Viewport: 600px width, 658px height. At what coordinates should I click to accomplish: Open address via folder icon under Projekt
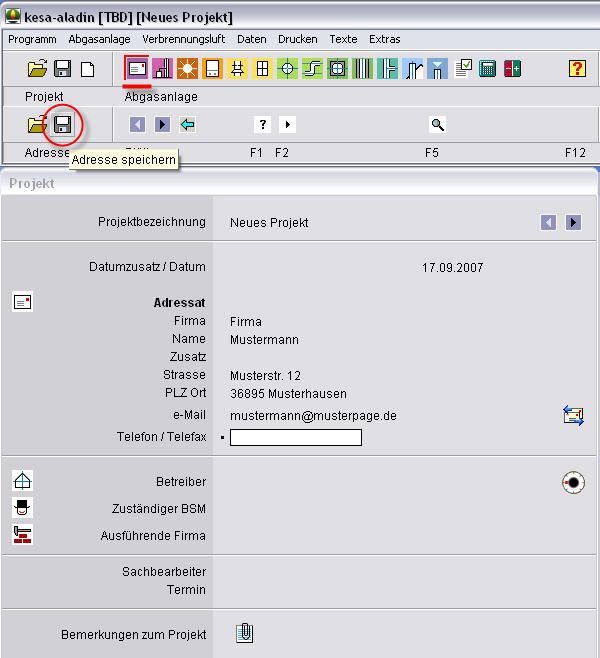tap(37, 125)
